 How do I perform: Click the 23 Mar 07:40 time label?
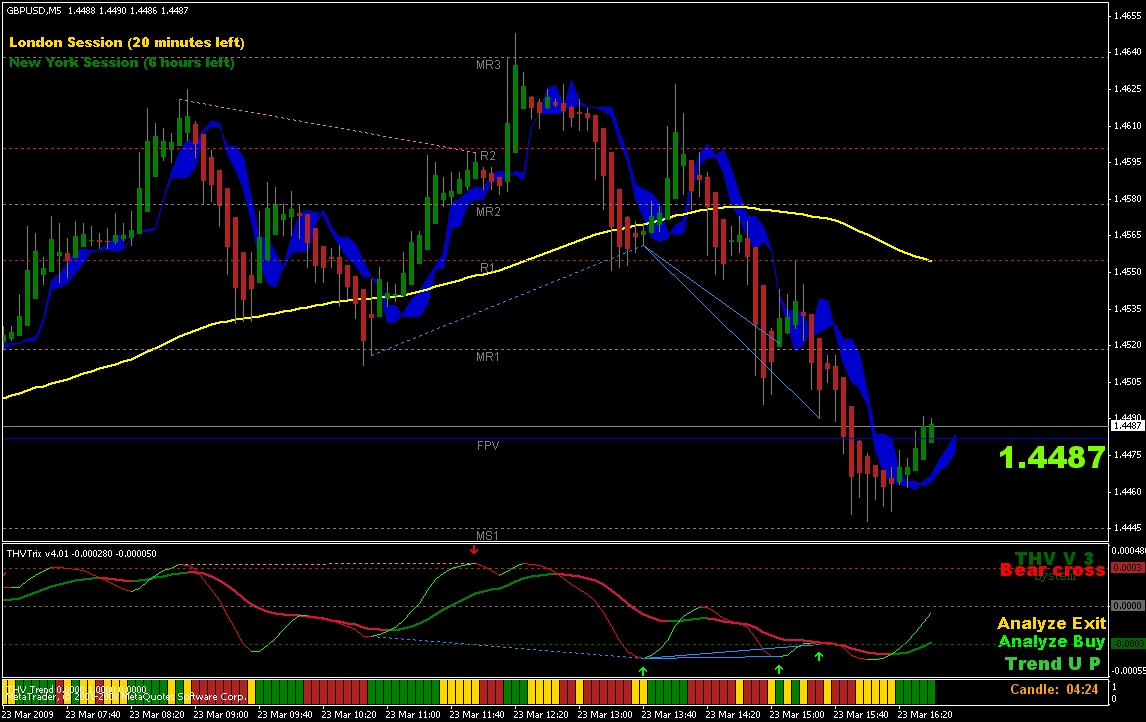93,715
